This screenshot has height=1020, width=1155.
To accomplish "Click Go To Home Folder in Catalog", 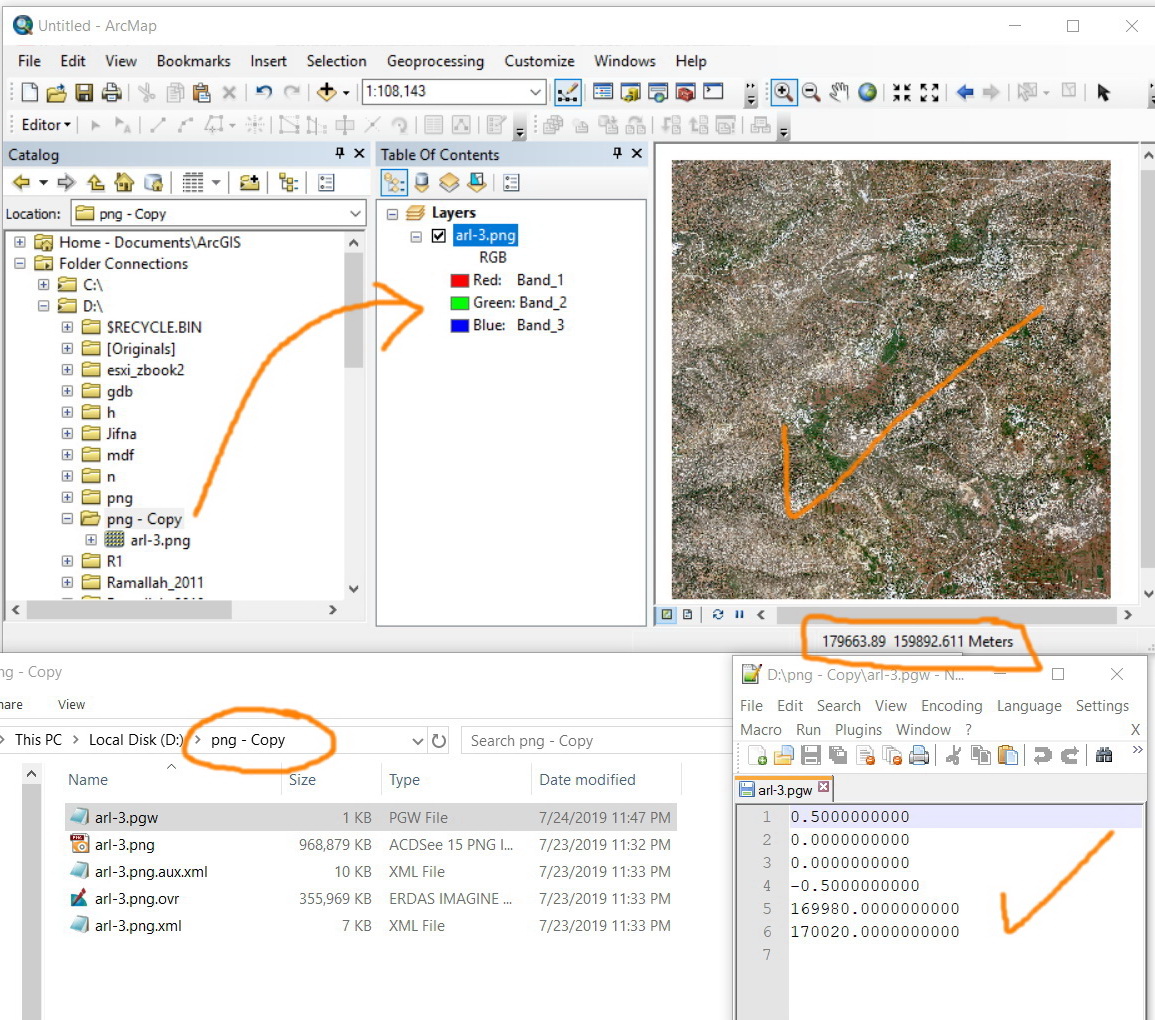I will pyautogui.click(x=124, y=183).
